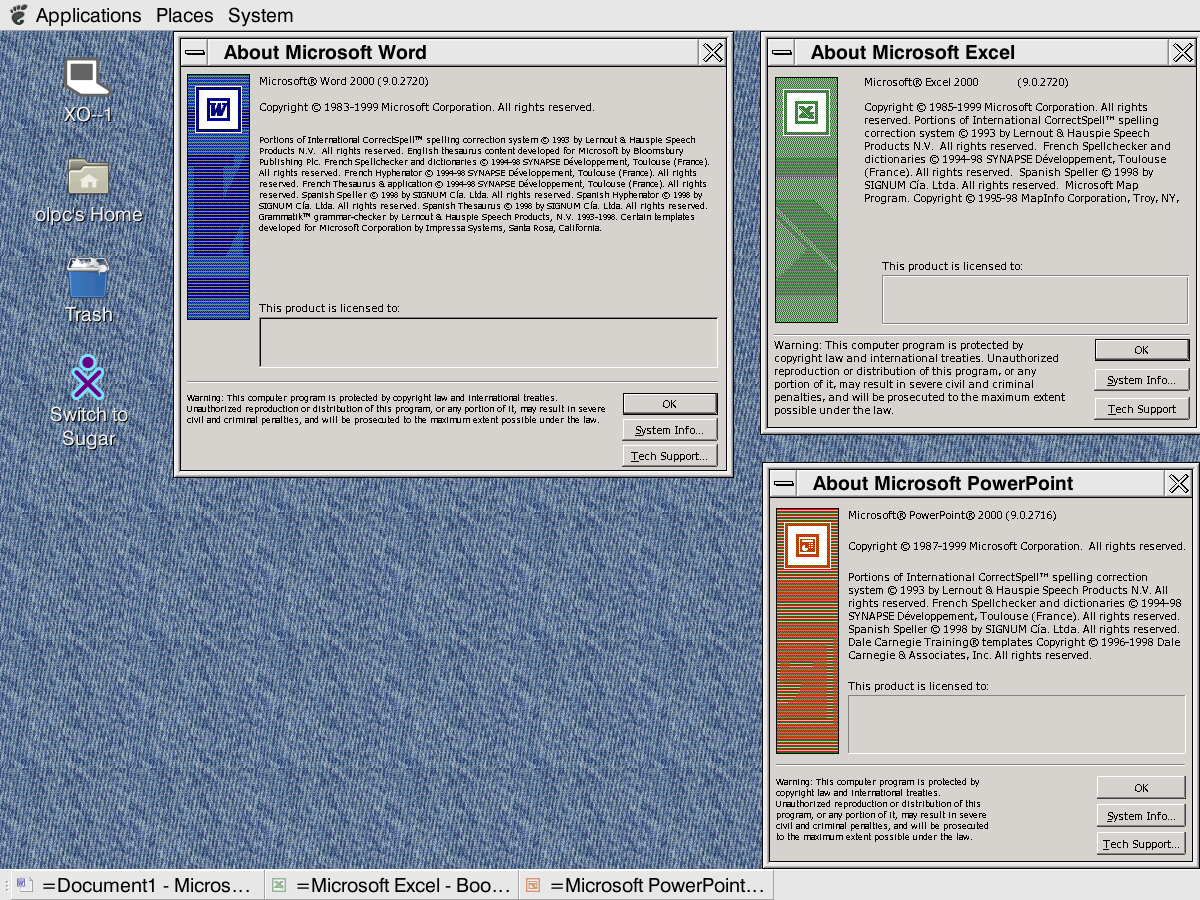
Task: Open window menu of About Microsoft Excel
Action: pos(782,53)
